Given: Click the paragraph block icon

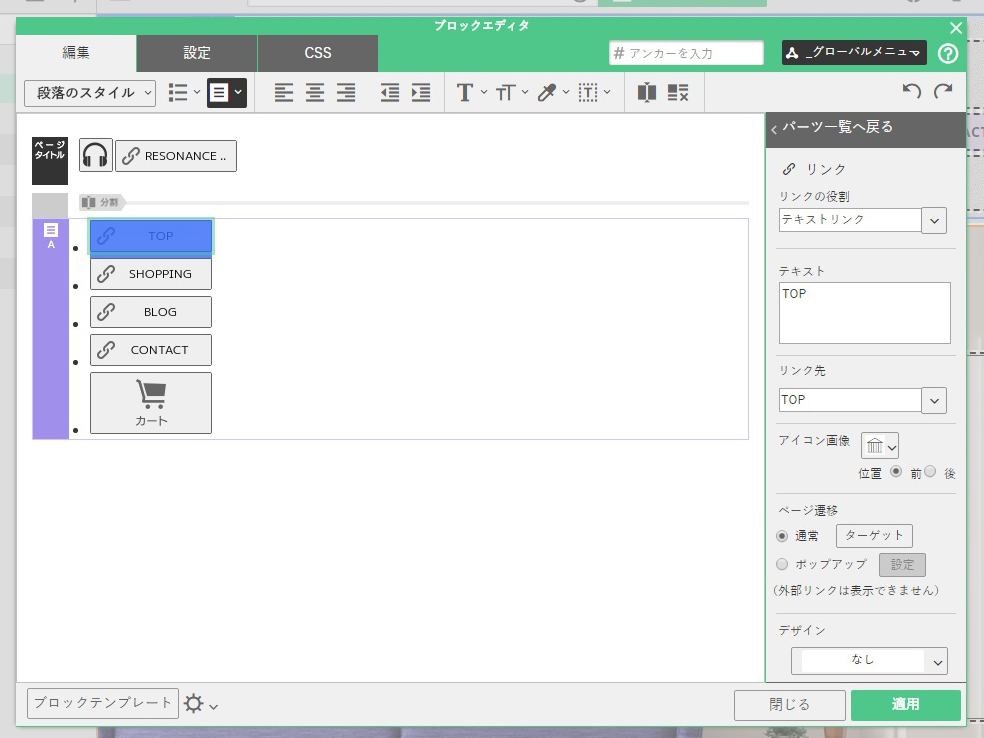Looking at the screenshot, I should 219,93.
